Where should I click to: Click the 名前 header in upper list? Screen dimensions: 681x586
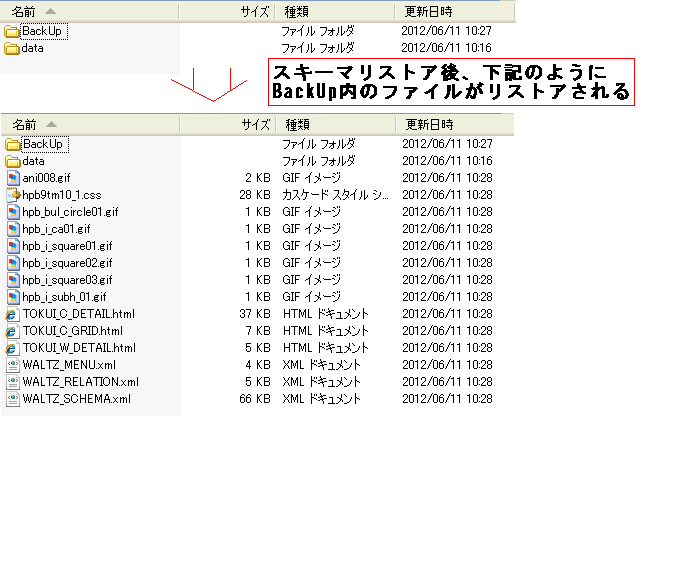click(x=25, y=12)
